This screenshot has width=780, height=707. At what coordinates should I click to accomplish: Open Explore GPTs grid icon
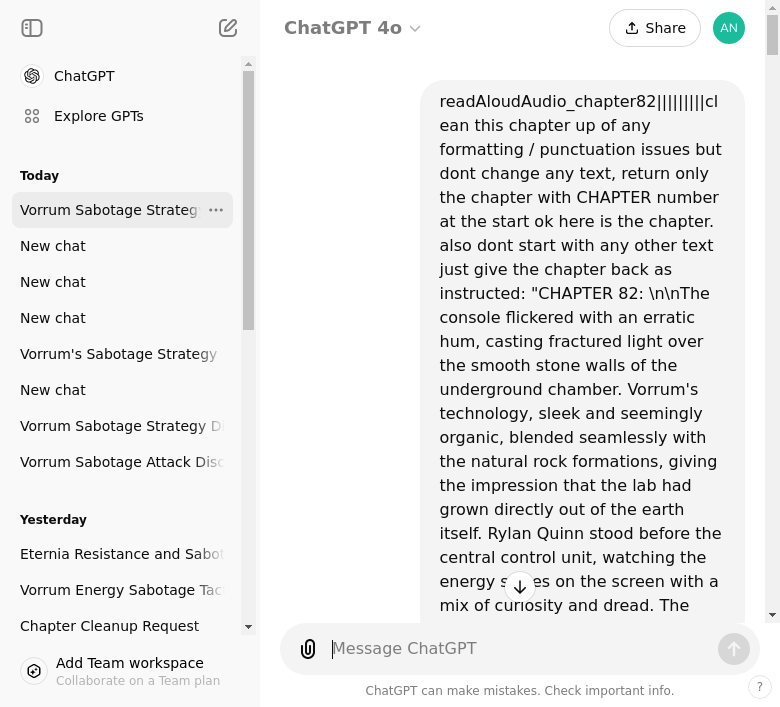[32, 116]
